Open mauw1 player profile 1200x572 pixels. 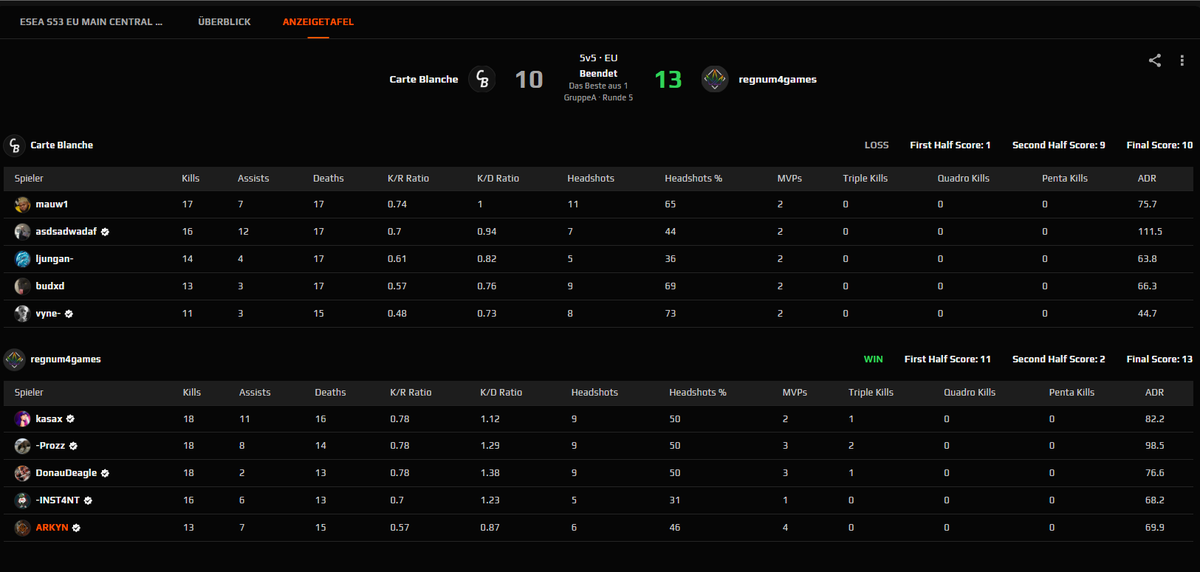(x=52, y=204)
